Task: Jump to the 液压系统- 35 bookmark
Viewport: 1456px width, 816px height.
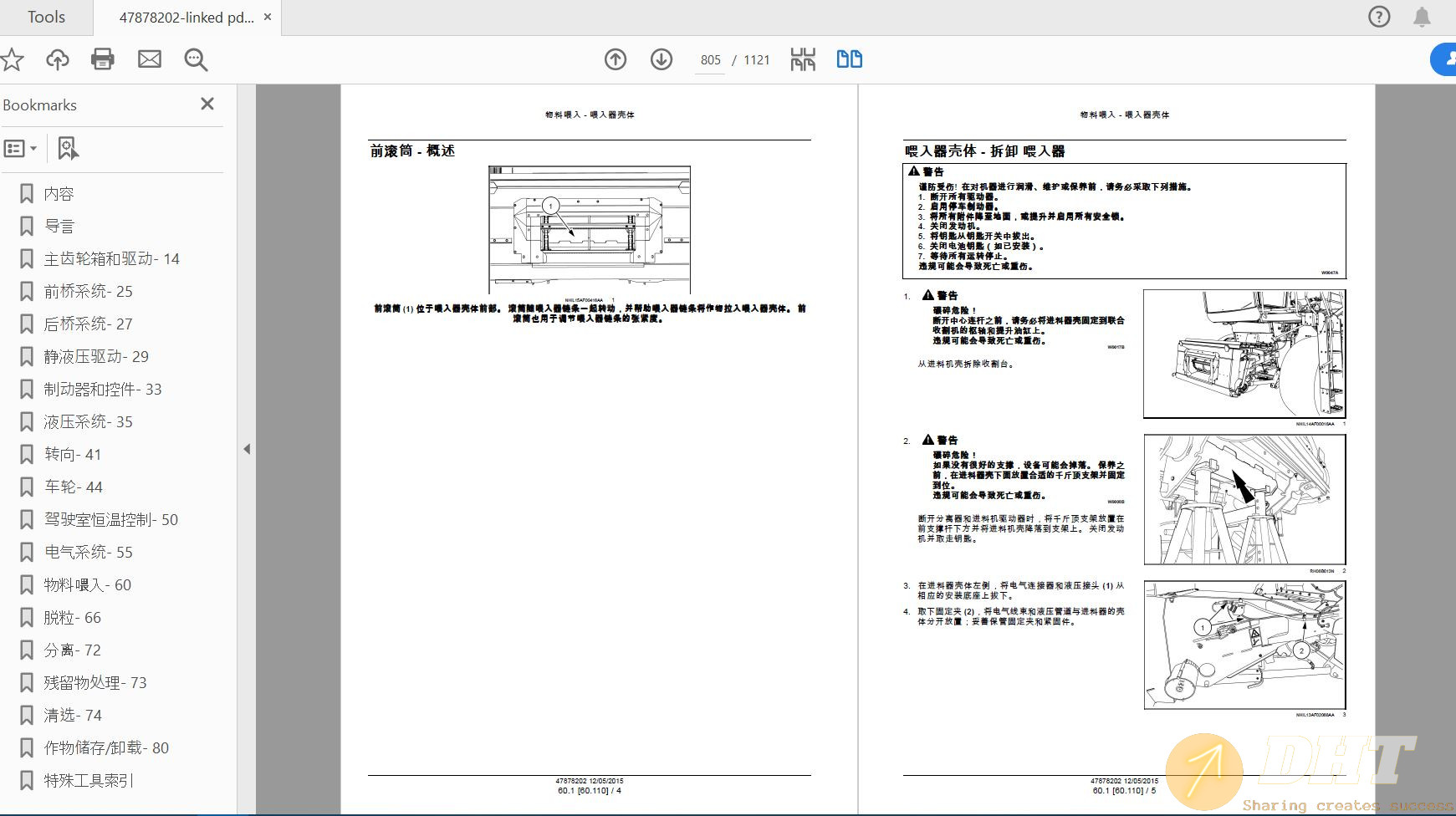Action: click(x=88, y=422)
